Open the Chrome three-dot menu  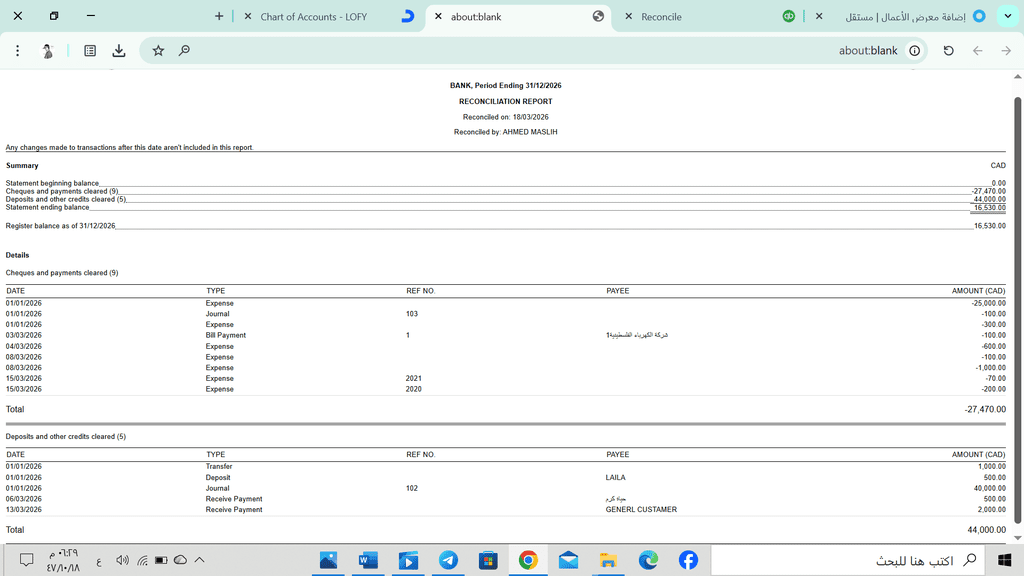coord(18,51)
